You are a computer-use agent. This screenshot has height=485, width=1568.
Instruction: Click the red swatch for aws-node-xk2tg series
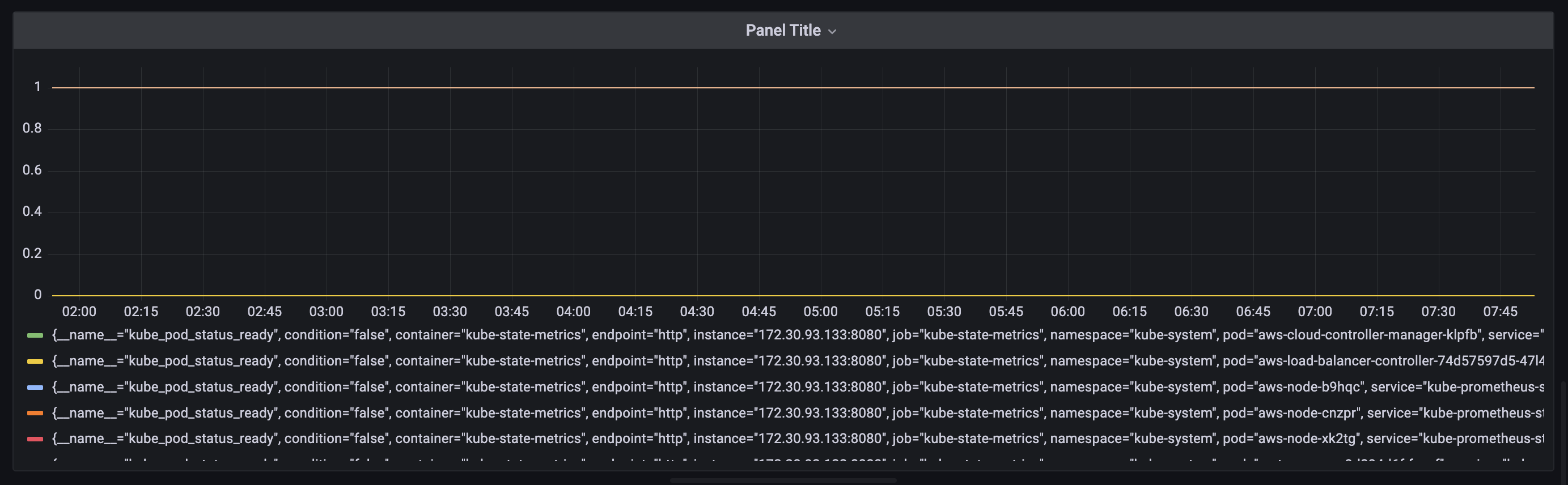tap(35, 439)
